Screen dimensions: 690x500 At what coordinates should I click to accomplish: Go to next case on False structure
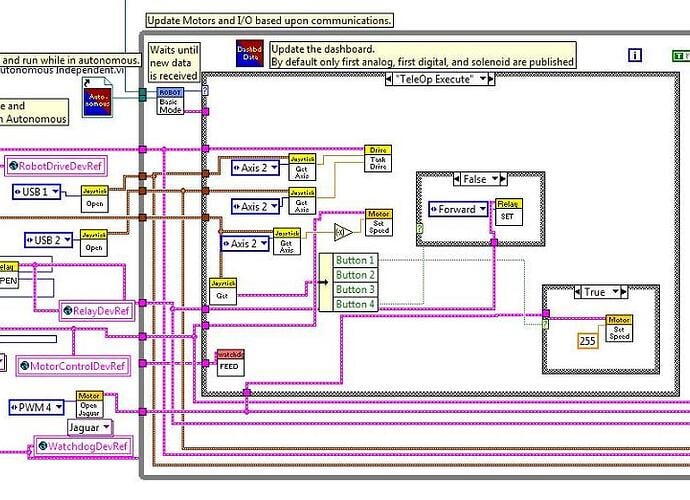click(x=503, y=179)
